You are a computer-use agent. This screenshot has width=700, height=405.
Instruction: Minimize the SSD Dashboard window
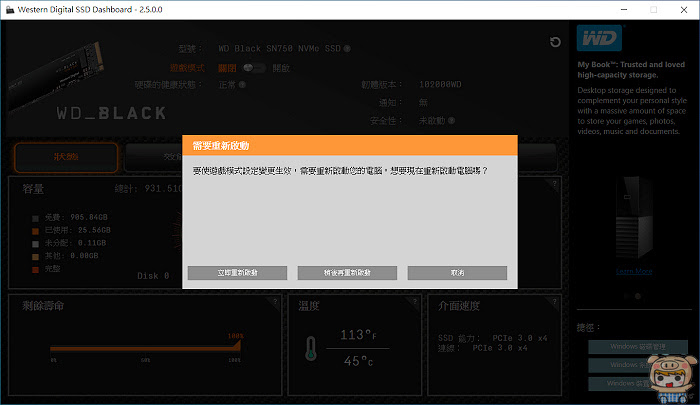point(624,9)
